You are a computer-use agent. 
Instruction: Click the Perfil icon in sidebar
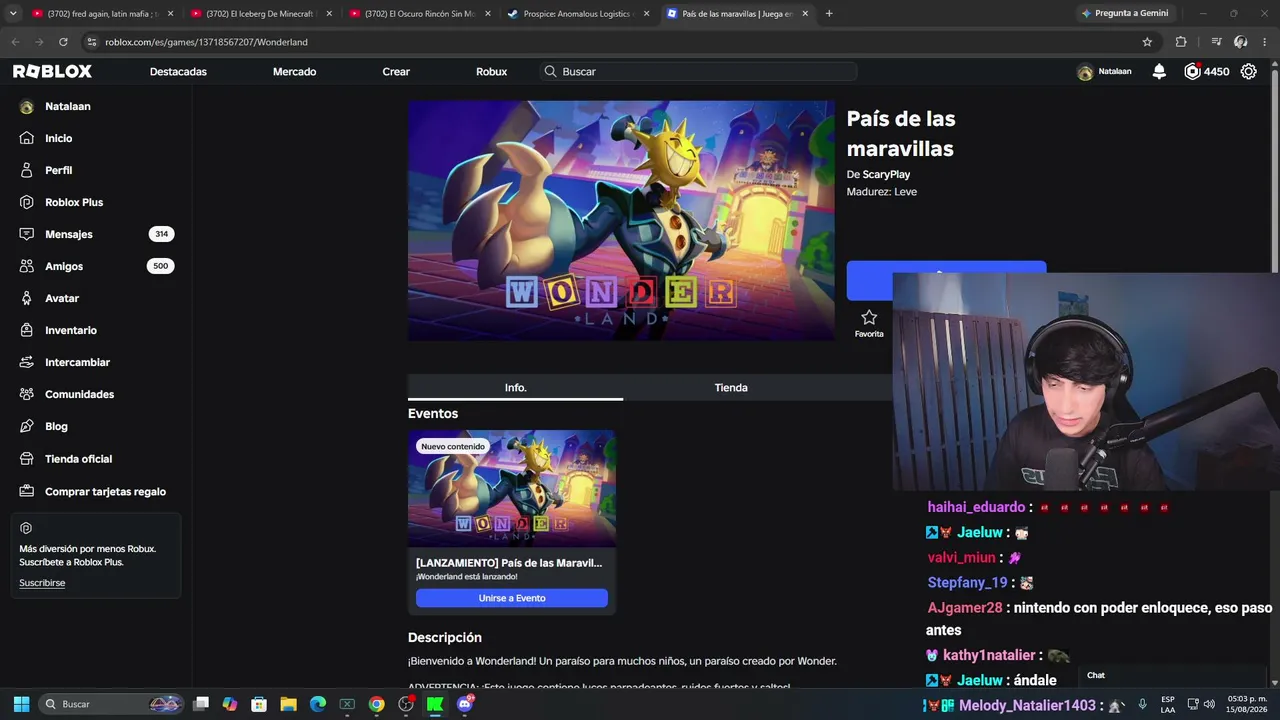[x=27, y=170]
